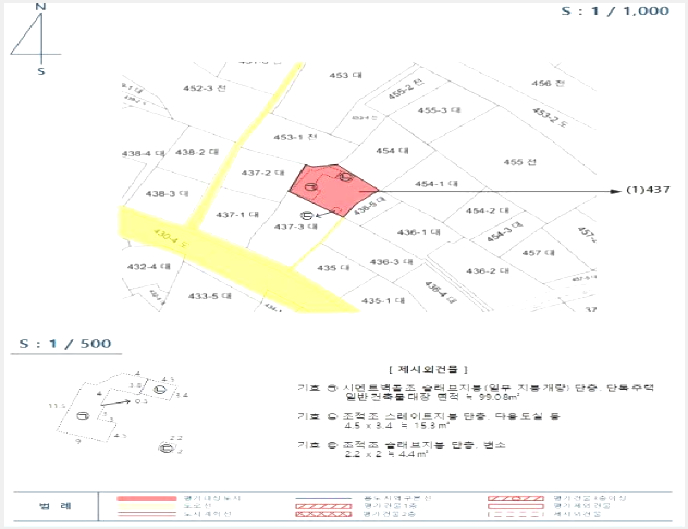Click the circled ㉡ symbol in red parcel
Viewport: 688px width, 529px height.
point(346,177)
